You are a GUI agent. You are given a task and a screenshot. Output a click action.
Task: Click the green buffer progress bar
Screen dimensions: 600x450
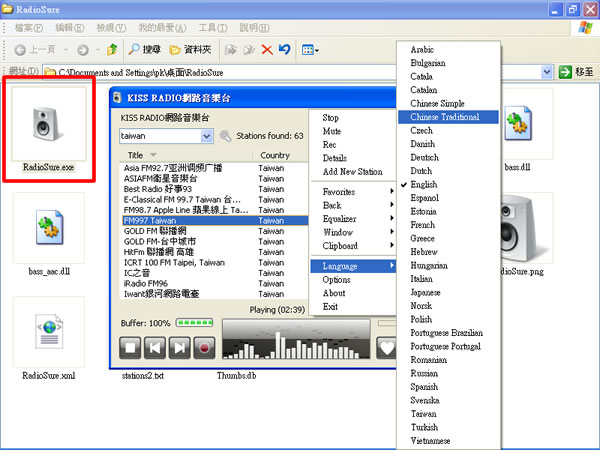click(194, 323)
